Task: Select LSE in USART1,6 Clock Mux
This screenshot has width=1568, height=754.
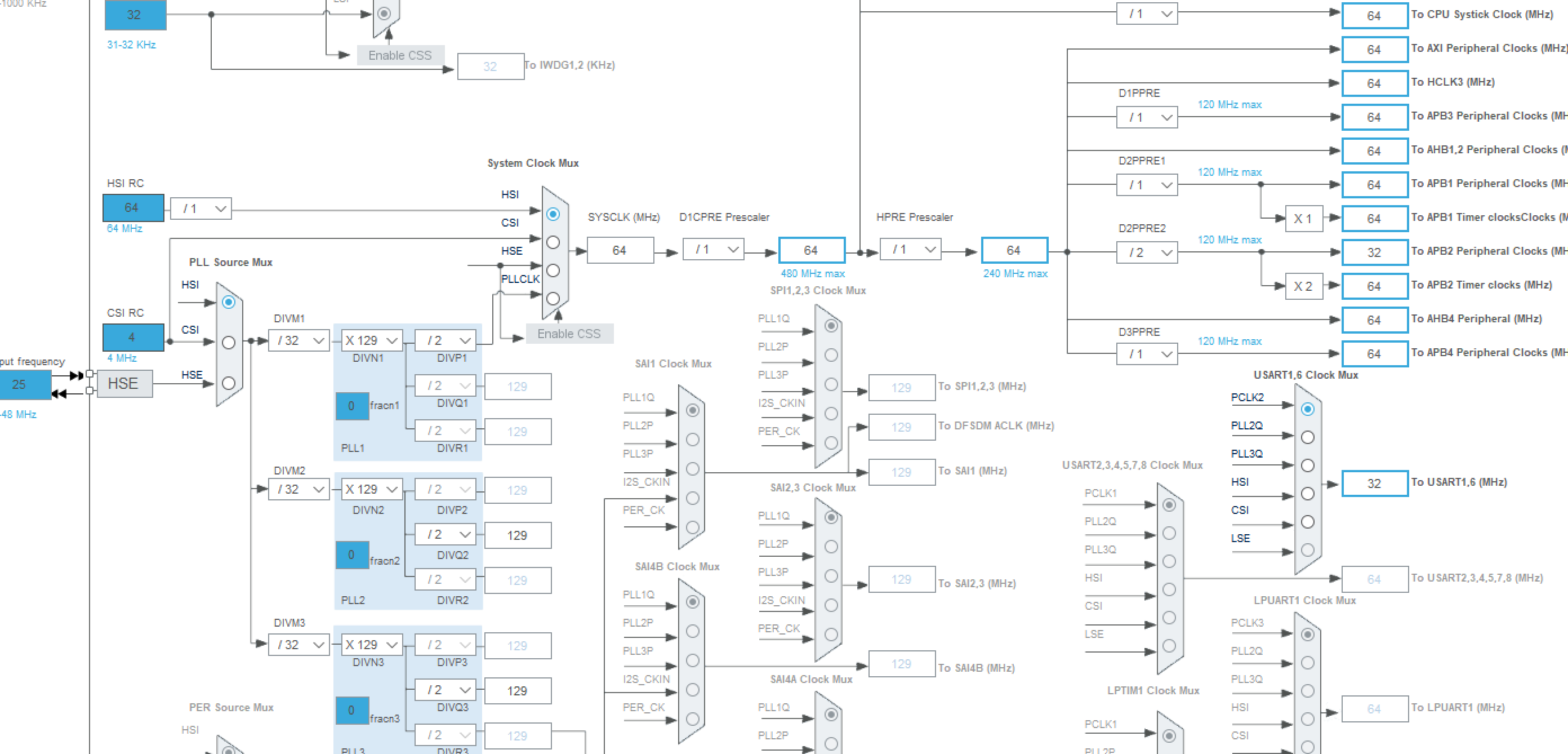Action: (1307, 550)
